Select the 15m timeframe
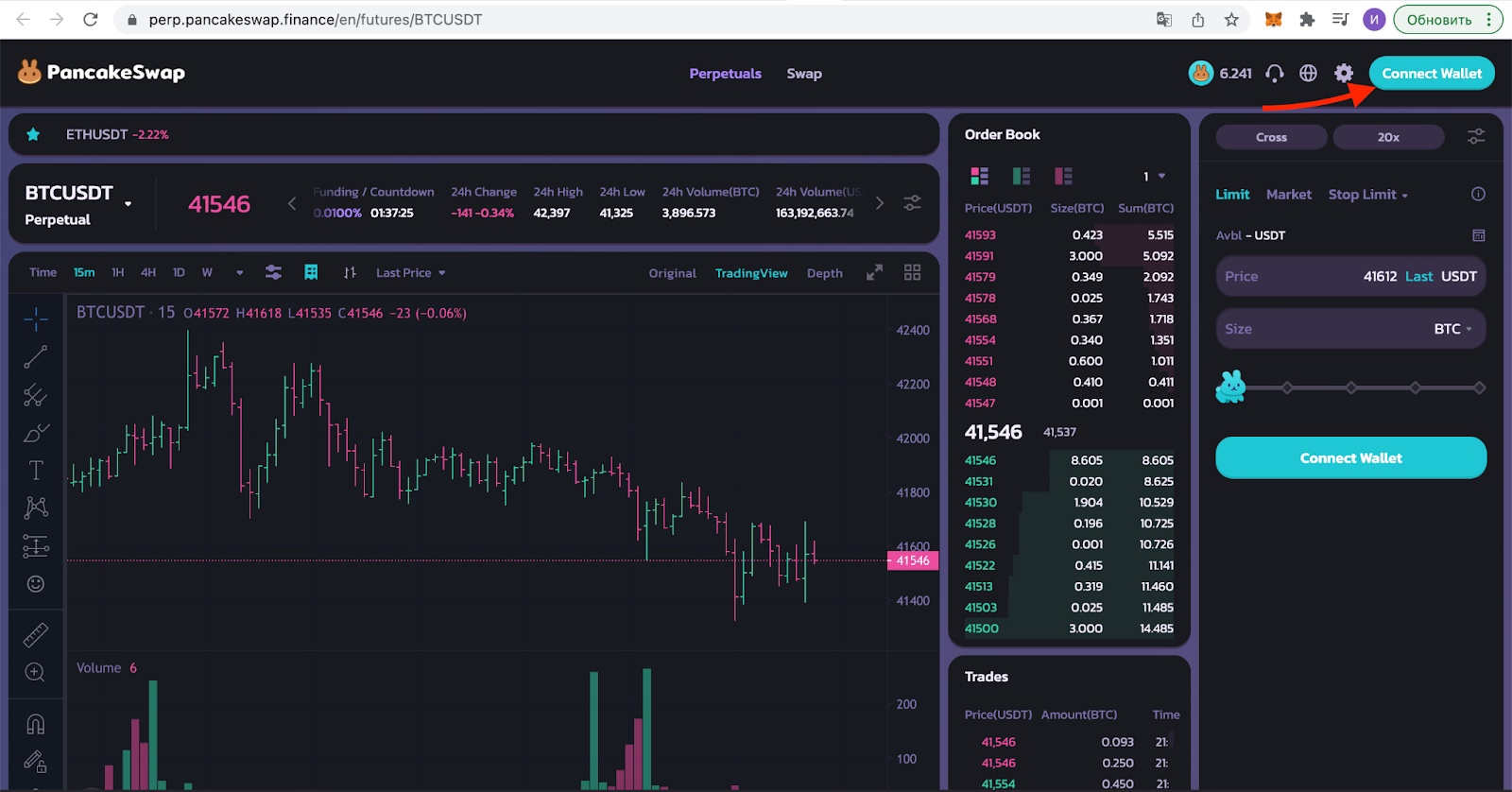Image resolution: width=1512 pixels, height=792 pixels. click(84, 272)
